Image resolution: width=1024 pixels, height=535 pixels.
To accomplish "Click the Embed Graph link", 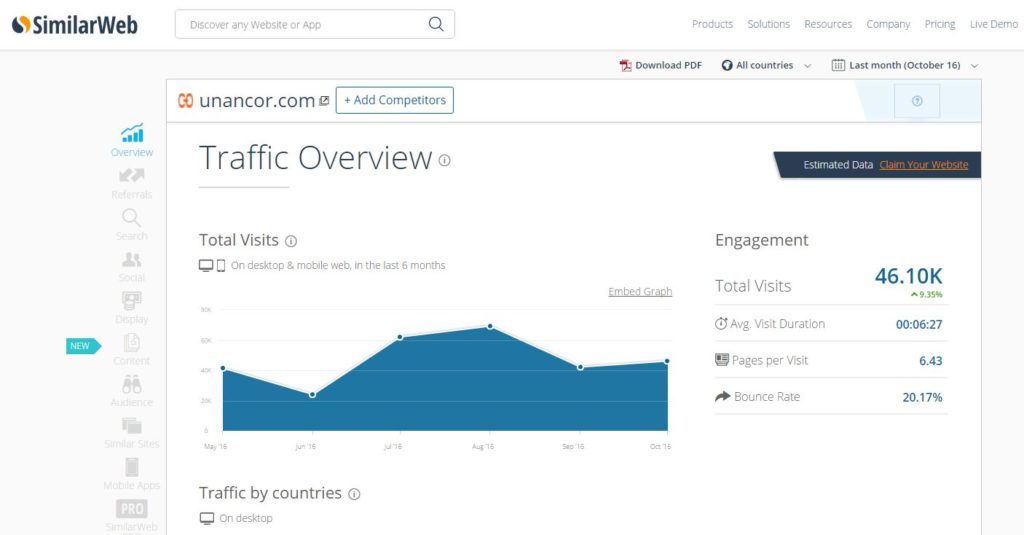I will coord(640,291).
